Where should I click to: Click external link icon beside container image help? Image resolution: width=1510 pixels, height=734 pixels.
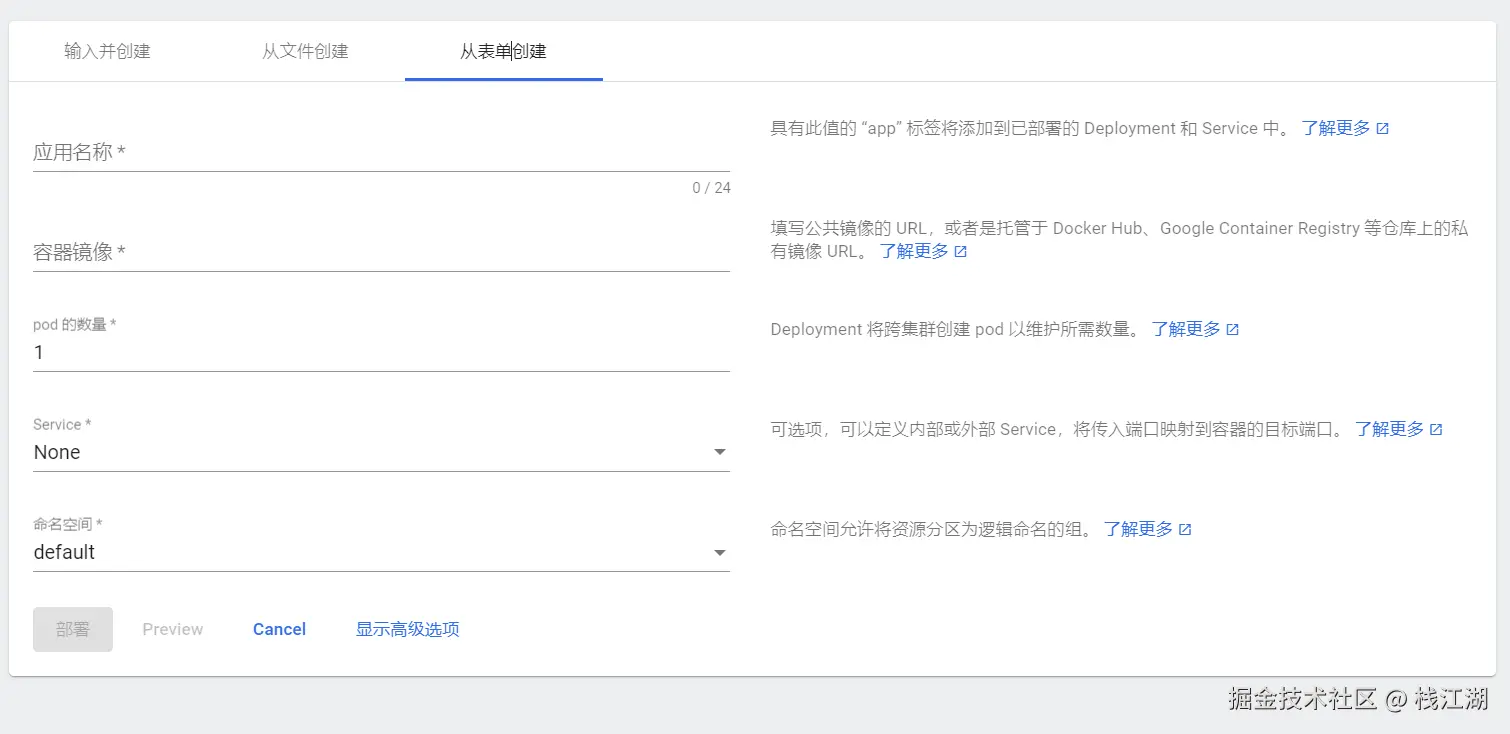[x=961, y=252]
